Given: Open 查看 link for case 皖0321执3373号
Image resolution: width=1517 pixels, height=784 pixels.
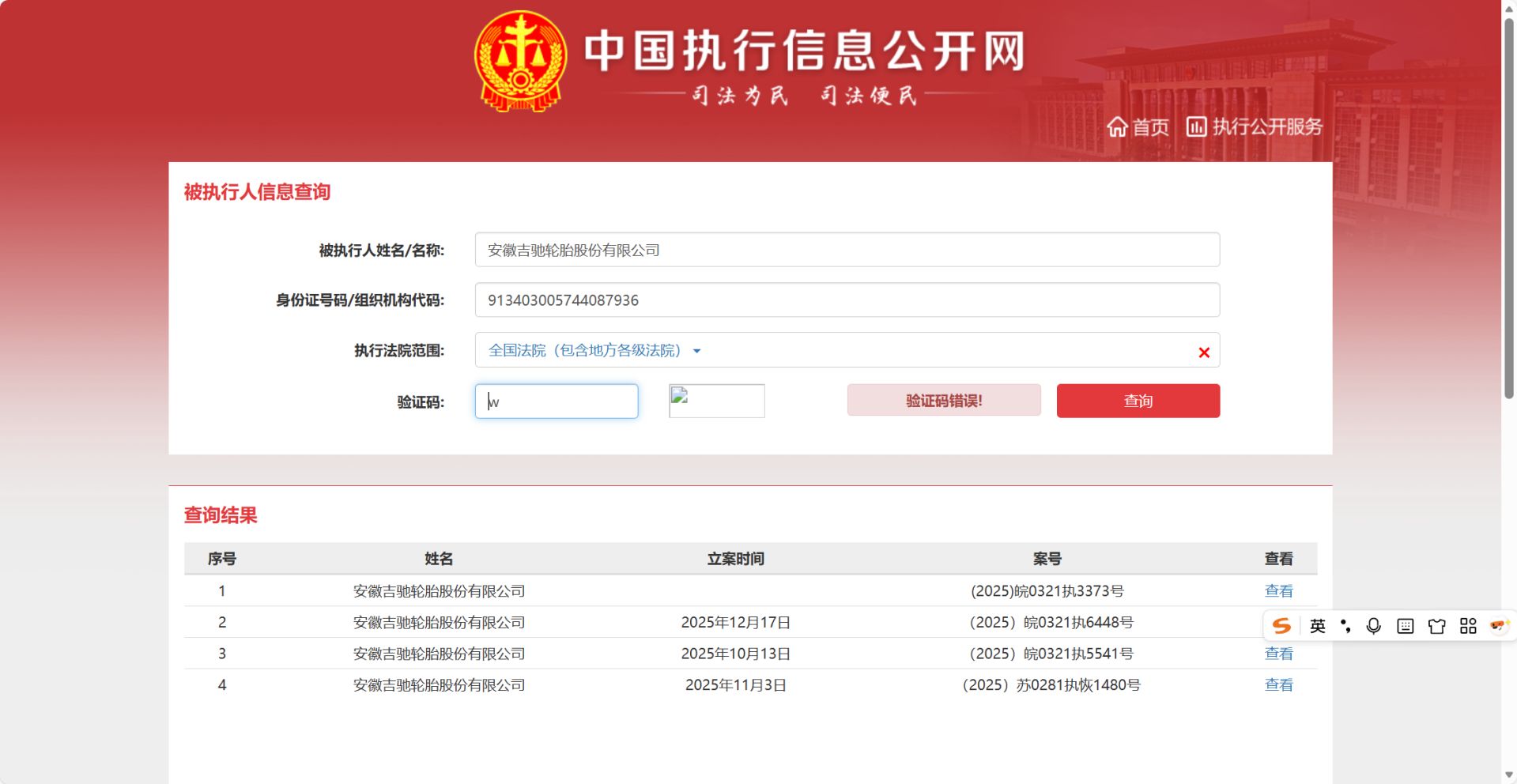Looking at the screenshot, I should click(x=1278, y=590).
